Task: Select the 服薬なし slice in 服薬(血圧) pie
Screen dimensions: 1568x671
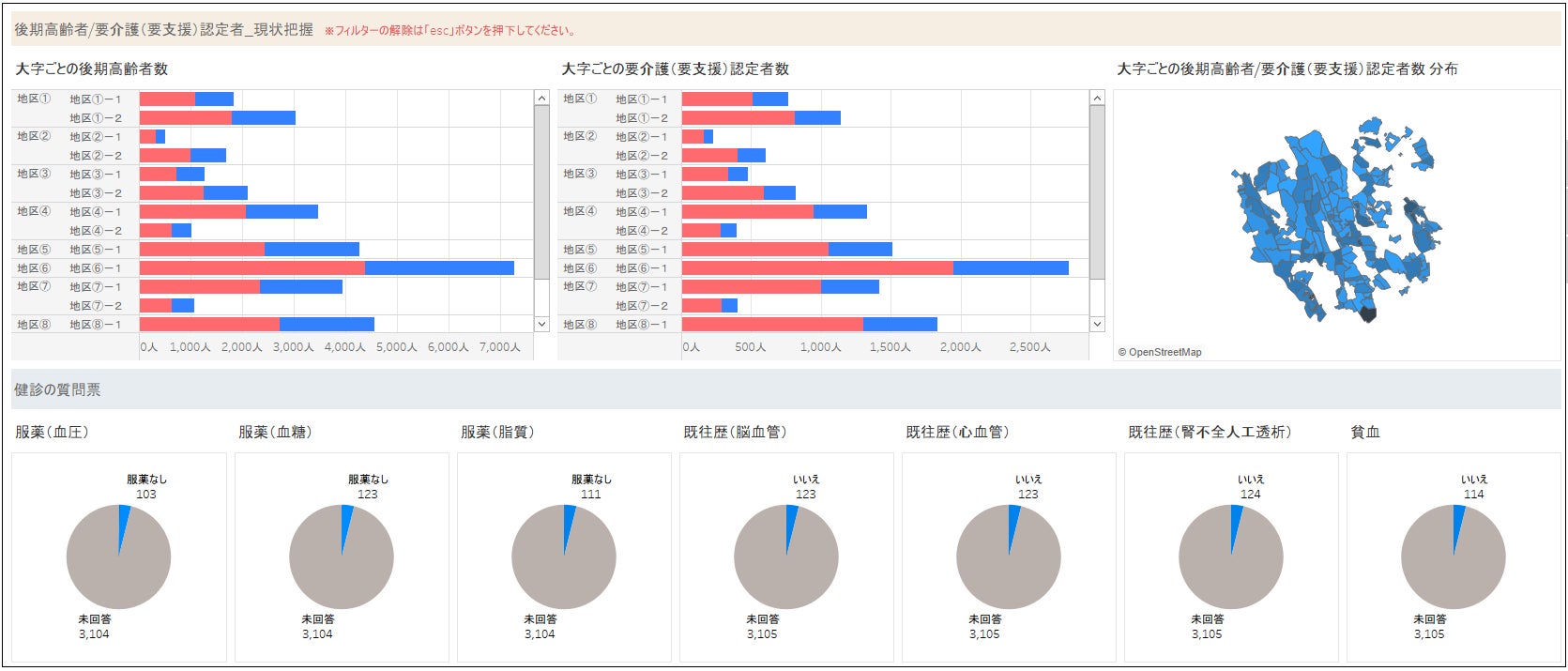Action: tap(124, 526)
